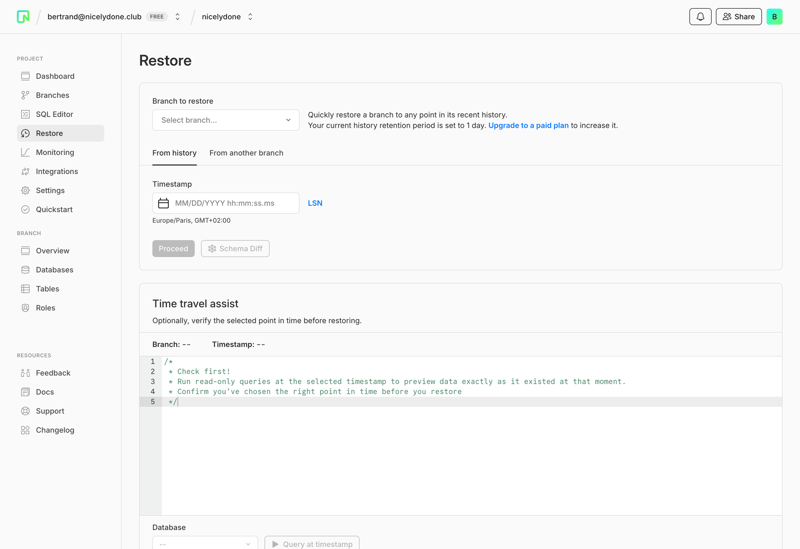Open the nicelydone project switcher
The height and width of the screenshot is (549, 800).
pyautogui.click(x=250, y=17)
